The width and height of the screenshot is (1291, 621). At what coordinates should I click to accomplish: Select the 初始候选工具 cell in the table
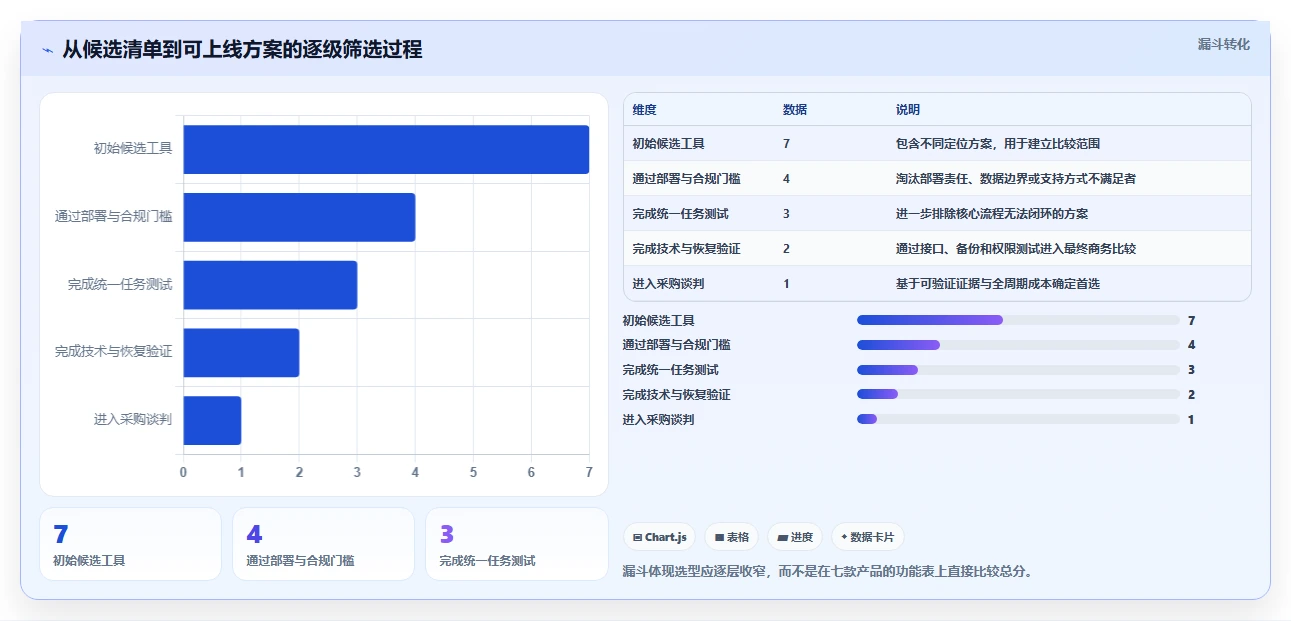coord(669,144)
